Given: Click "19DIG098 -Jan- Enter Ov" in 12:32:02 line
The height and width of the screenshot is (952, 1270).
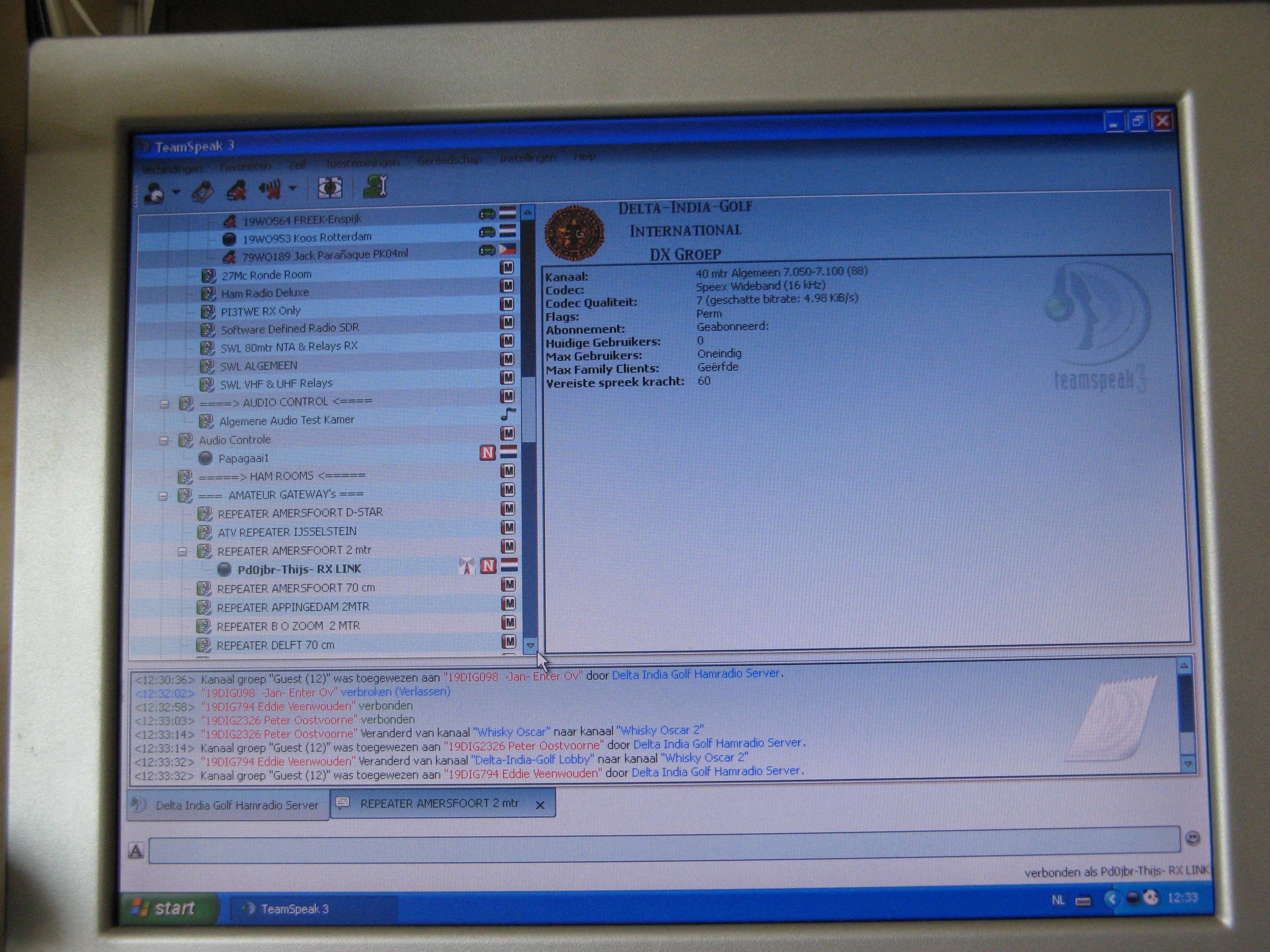Looking at the screenshot, I should coord(269,693).
